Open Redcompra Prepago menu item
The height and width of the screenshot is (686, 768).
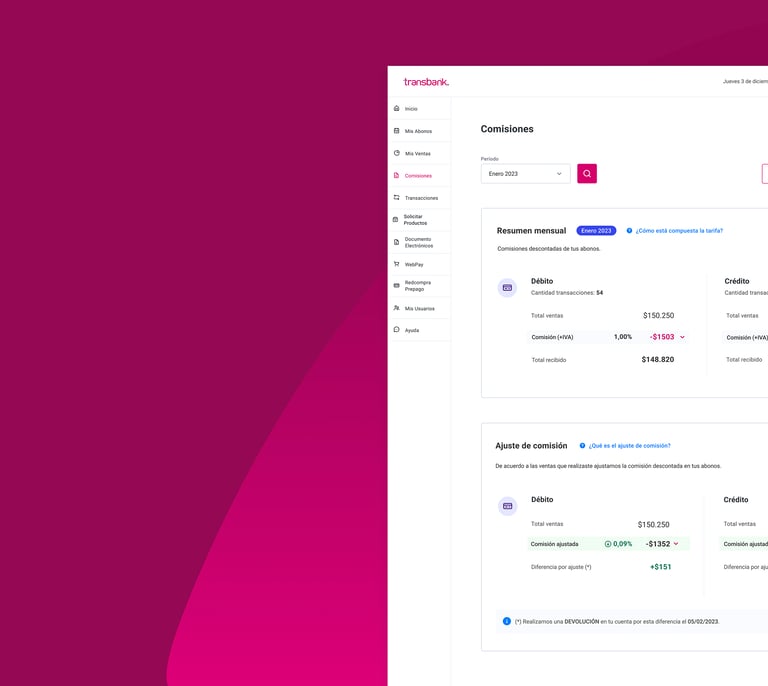pyautogui.click(x=419, y=286)
